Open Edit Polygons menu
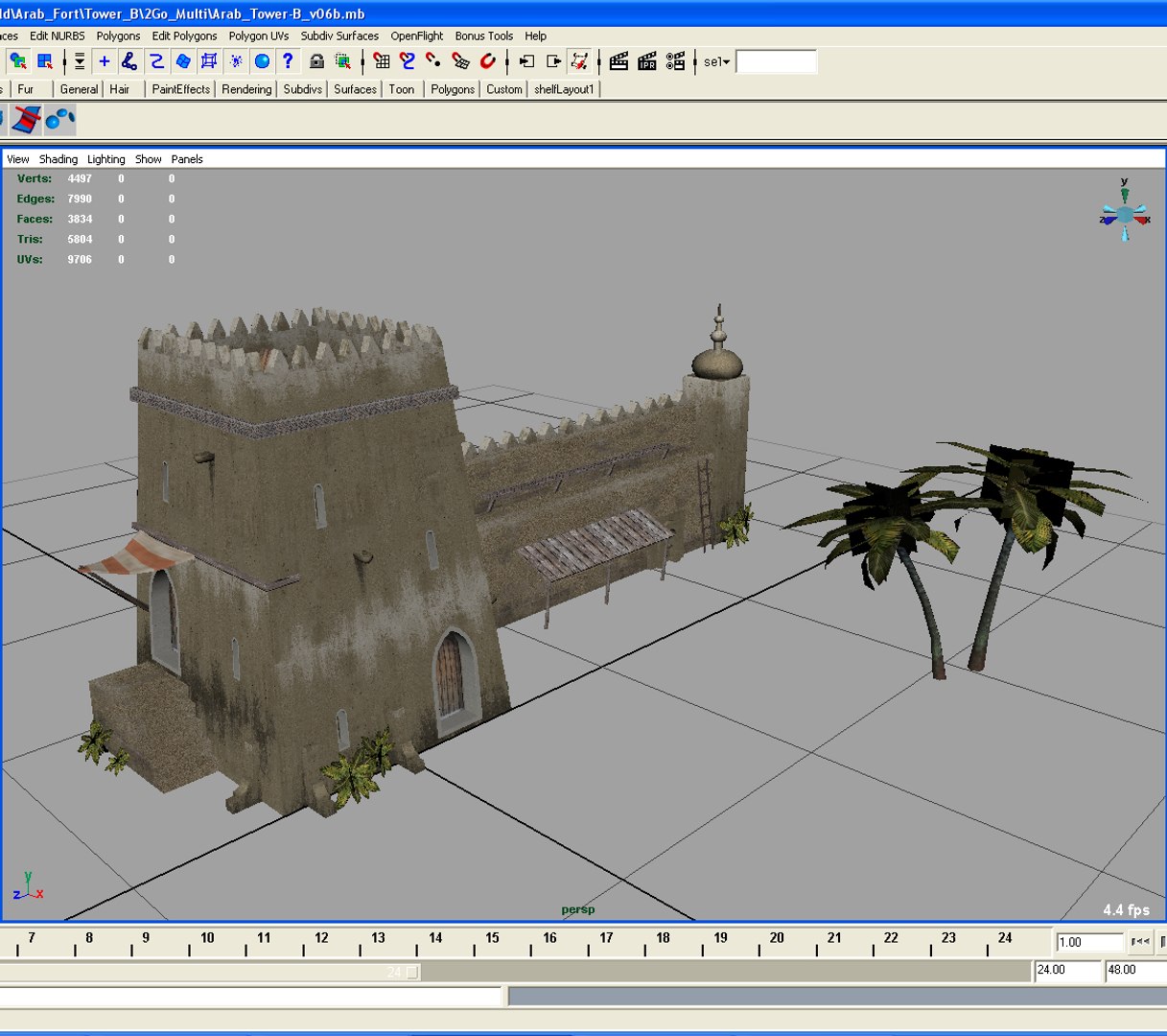This screenshot has height=1036, width=1167. coord(184,35)
